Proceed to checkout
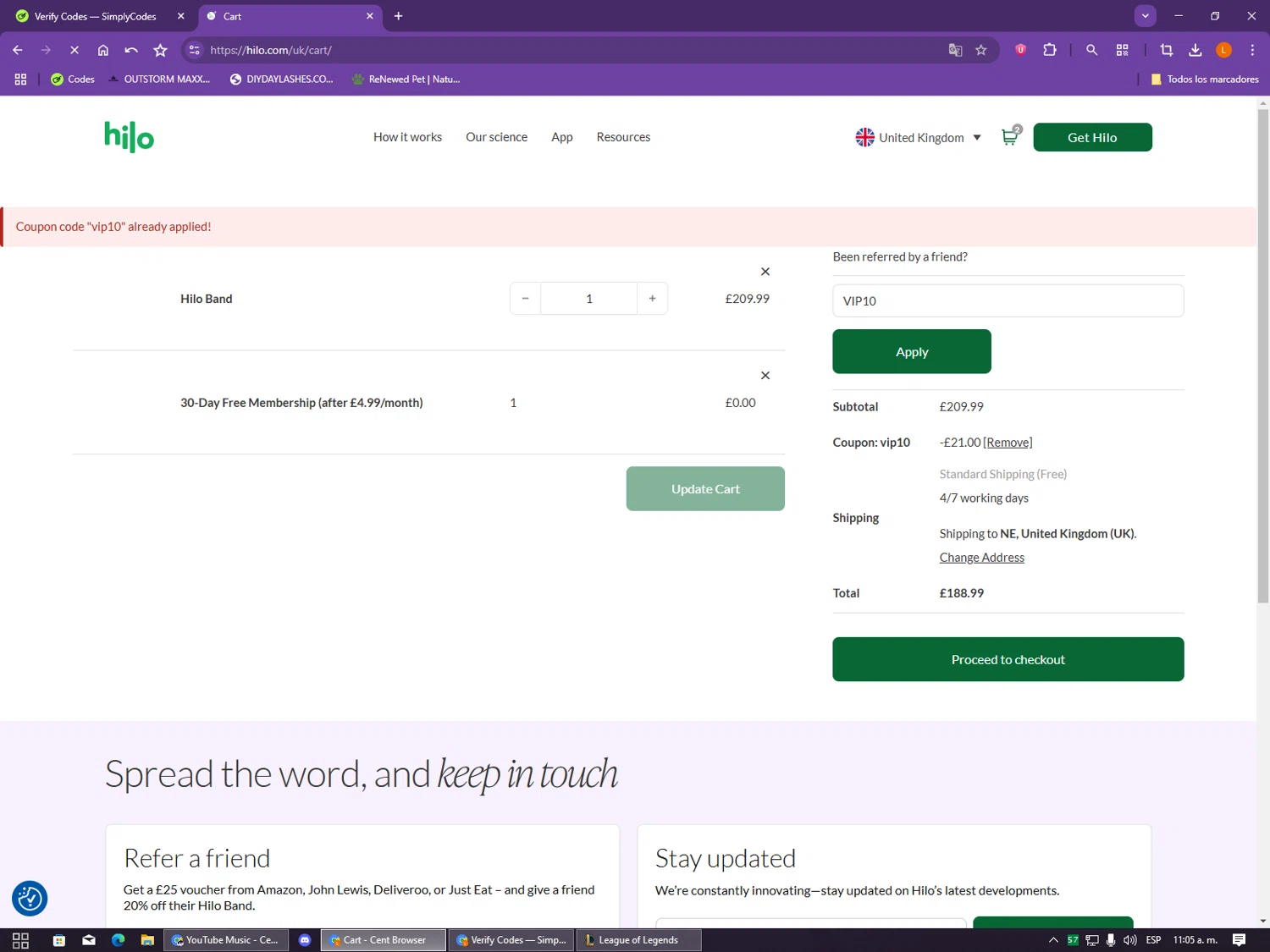The width and height of the screenshot is (1270, 952). coord(1008,659)
